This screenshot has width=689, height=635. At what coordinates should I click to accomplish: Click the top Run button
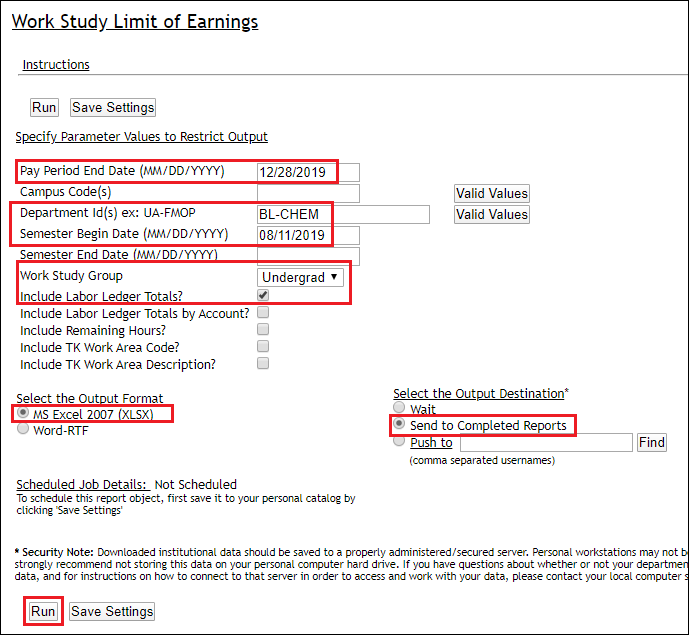[44, 108]
